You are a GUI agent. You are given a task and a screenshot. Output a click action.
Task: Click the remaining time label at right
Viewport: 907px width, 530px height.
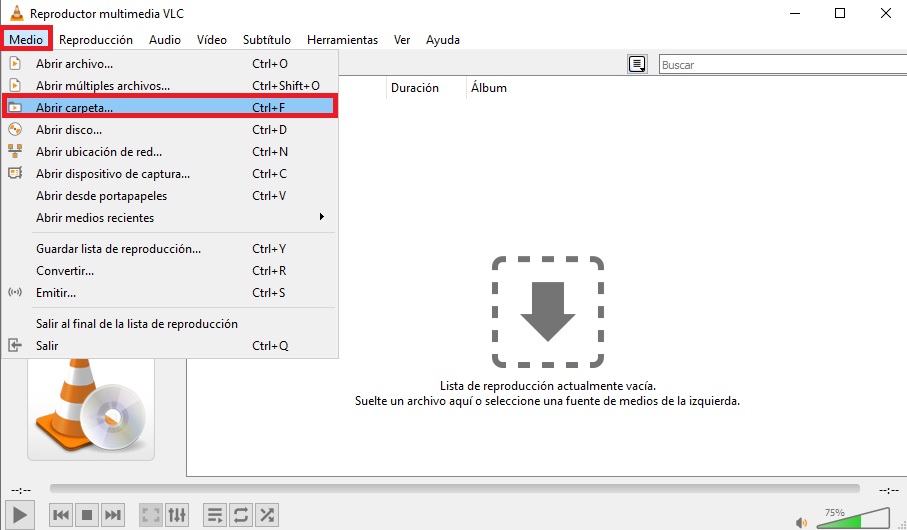point(888,490)
